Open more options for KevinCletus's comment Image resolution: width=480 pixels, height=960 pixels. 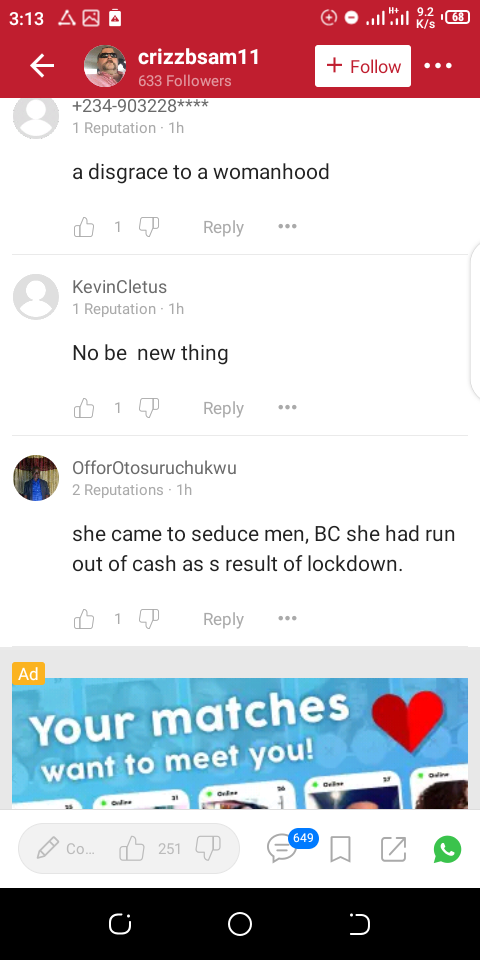[287, 407]
